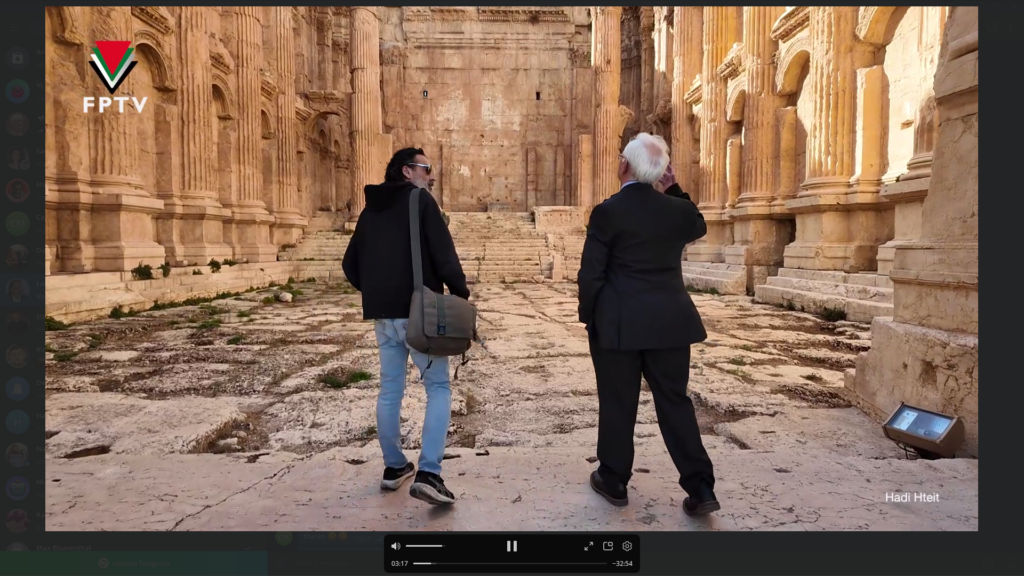Click dimmed backdrop right of video to close
1024x576 pixels.
coord(1001,300)
